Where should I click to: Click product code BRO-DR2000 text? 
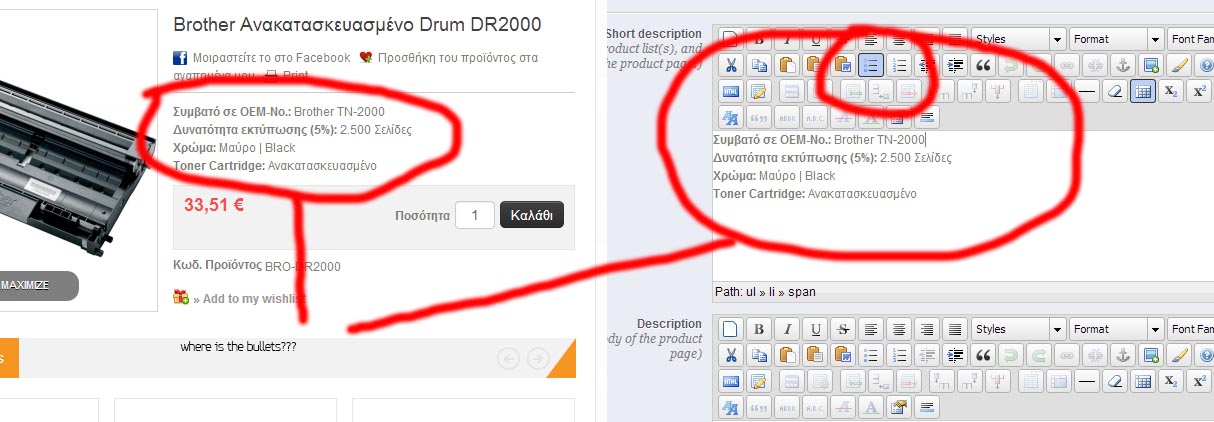[303, 267]
